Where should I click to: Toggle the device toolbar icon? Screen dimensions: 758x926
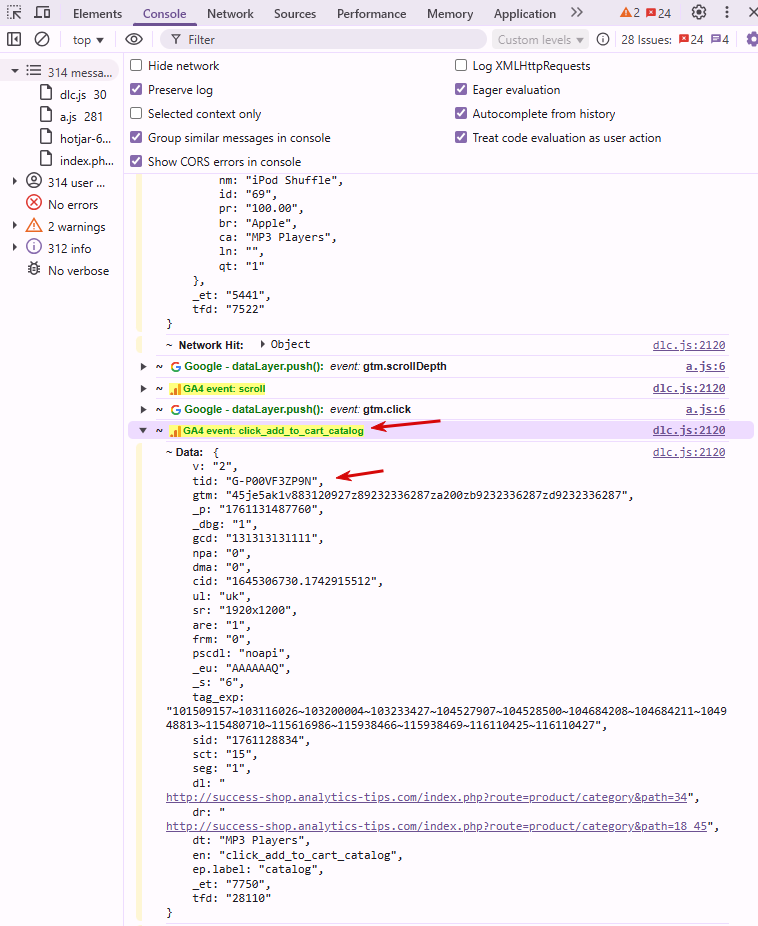(x=42, y=12)
